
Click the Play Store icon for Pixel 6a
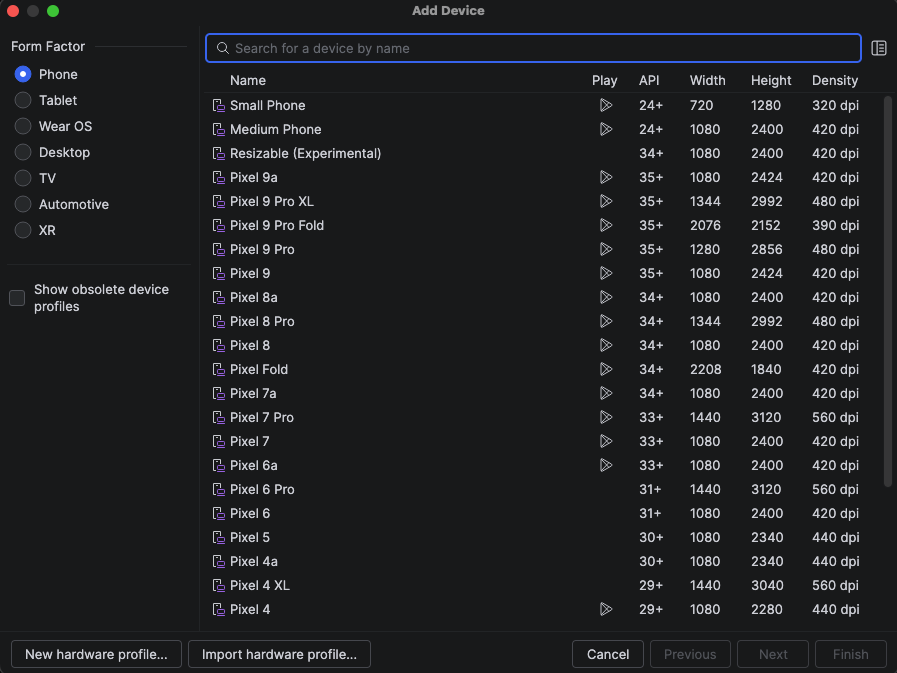606,465
